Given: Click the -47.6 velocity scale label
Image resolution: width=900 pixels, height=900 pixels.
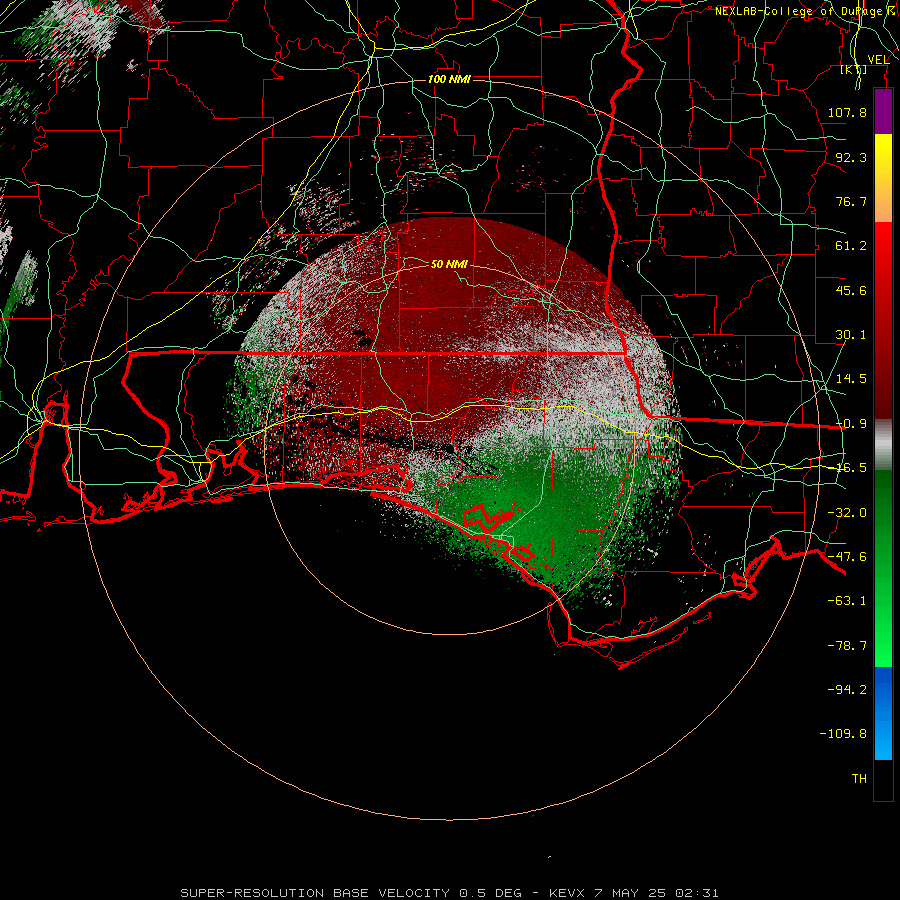Looking at the screenshot, I should (x=847, y=557).
